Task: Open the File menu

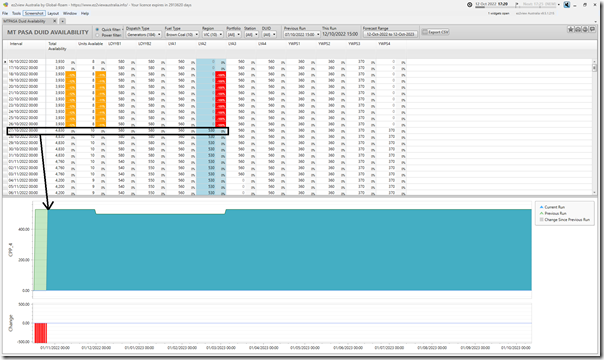Action: pyautogui.click(x=5, y=13)
